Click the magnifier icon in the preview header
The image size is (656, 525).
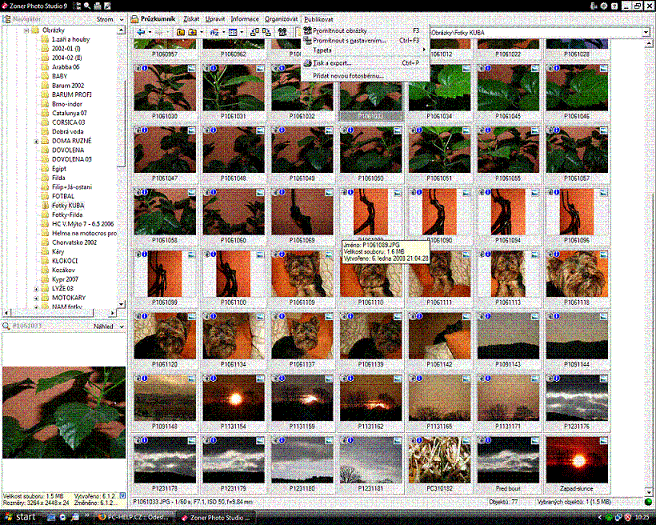(7, 326)
